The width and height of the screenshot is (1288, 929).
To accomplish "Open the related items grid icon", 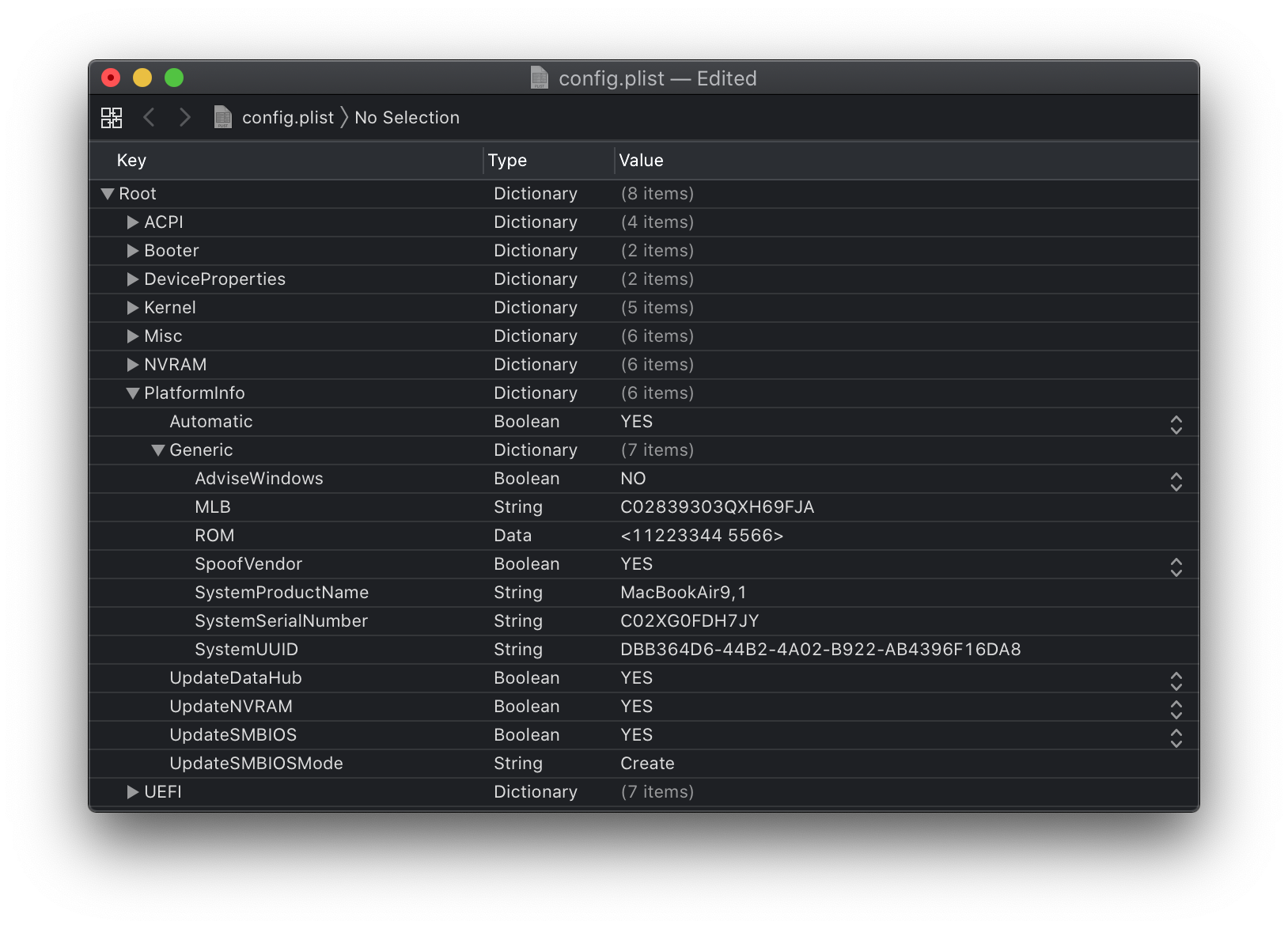I will point(112,118).
